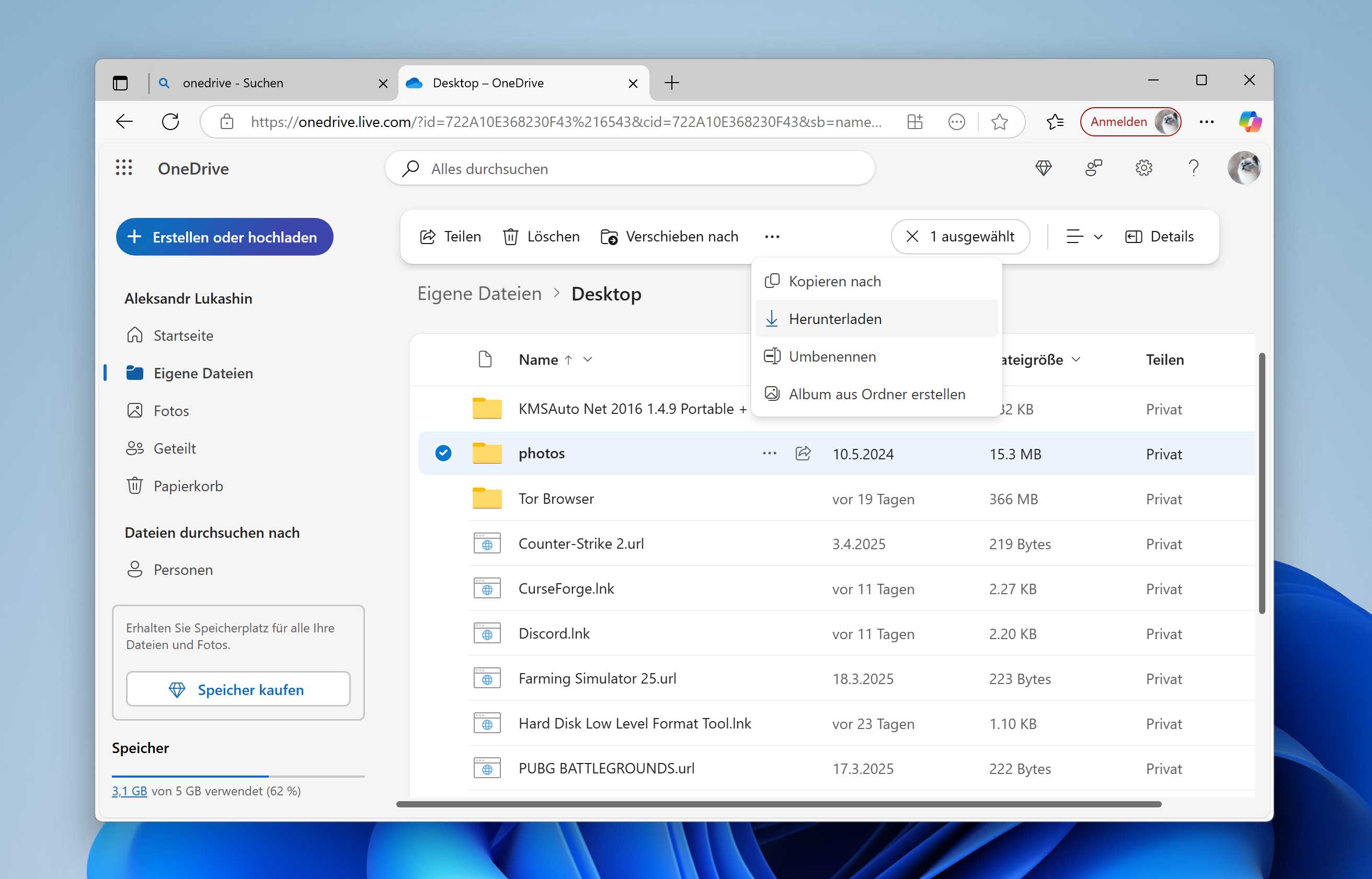Click the file type column icon
Image resolution: width=1372 pixels, height=879 pixels.
point(485,359)
